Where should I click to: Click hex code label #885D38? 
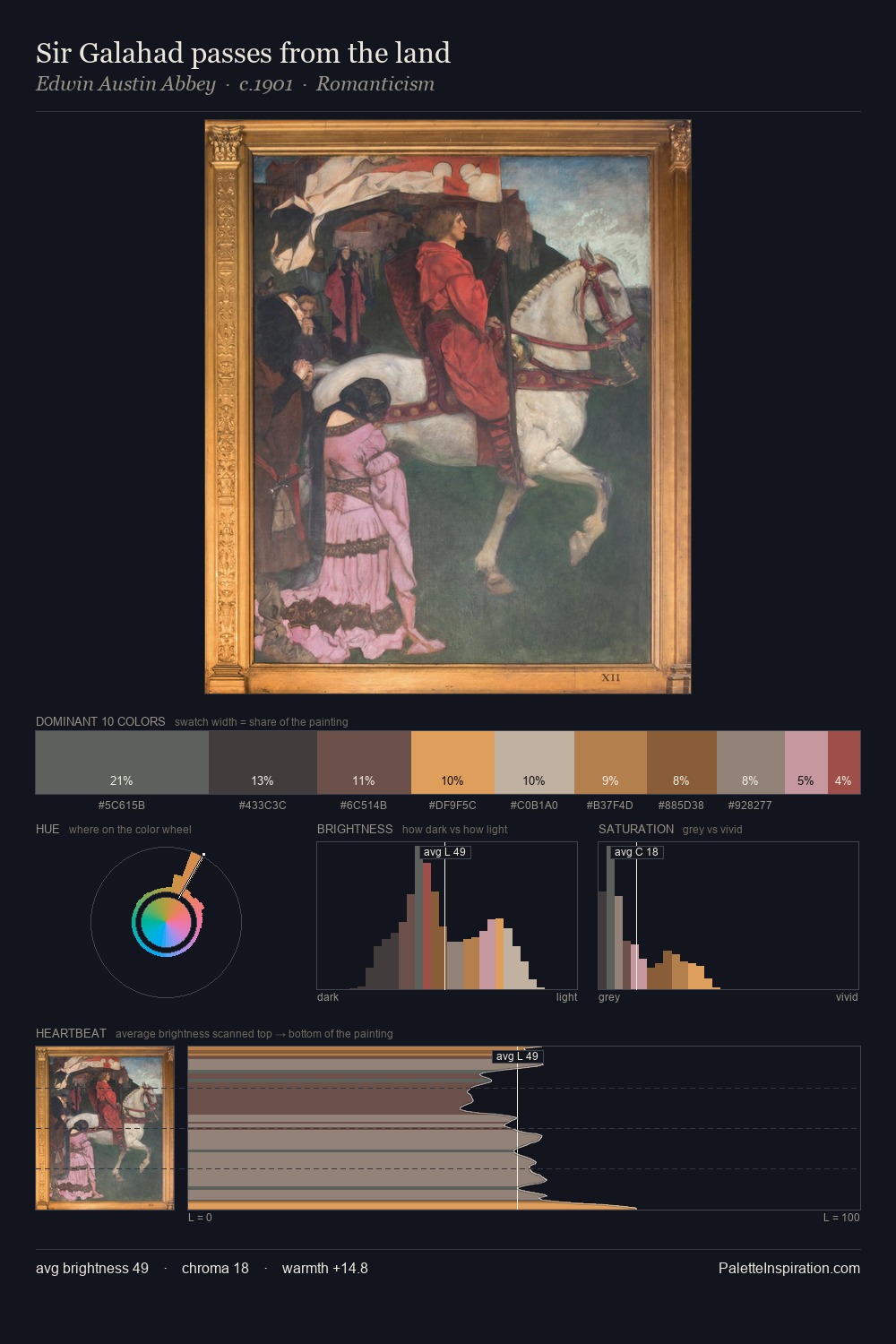point(681,806)
